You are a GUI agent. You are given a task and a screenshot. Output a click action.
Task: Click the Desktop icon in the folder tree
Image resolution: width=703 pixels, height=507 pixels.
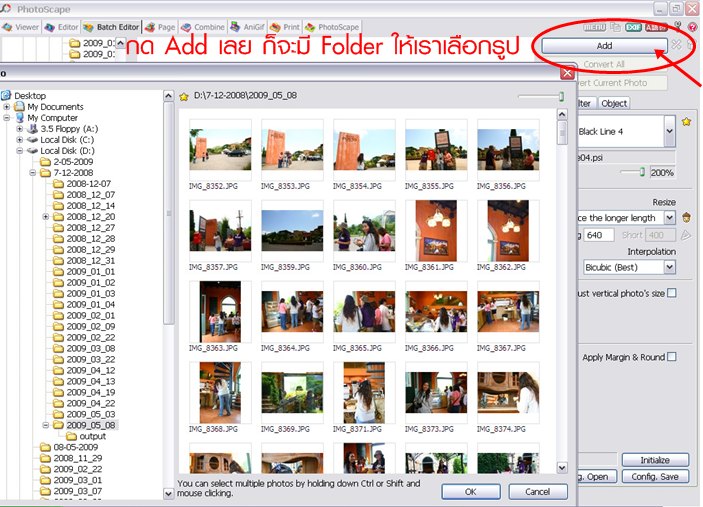(x=6, y=95)
